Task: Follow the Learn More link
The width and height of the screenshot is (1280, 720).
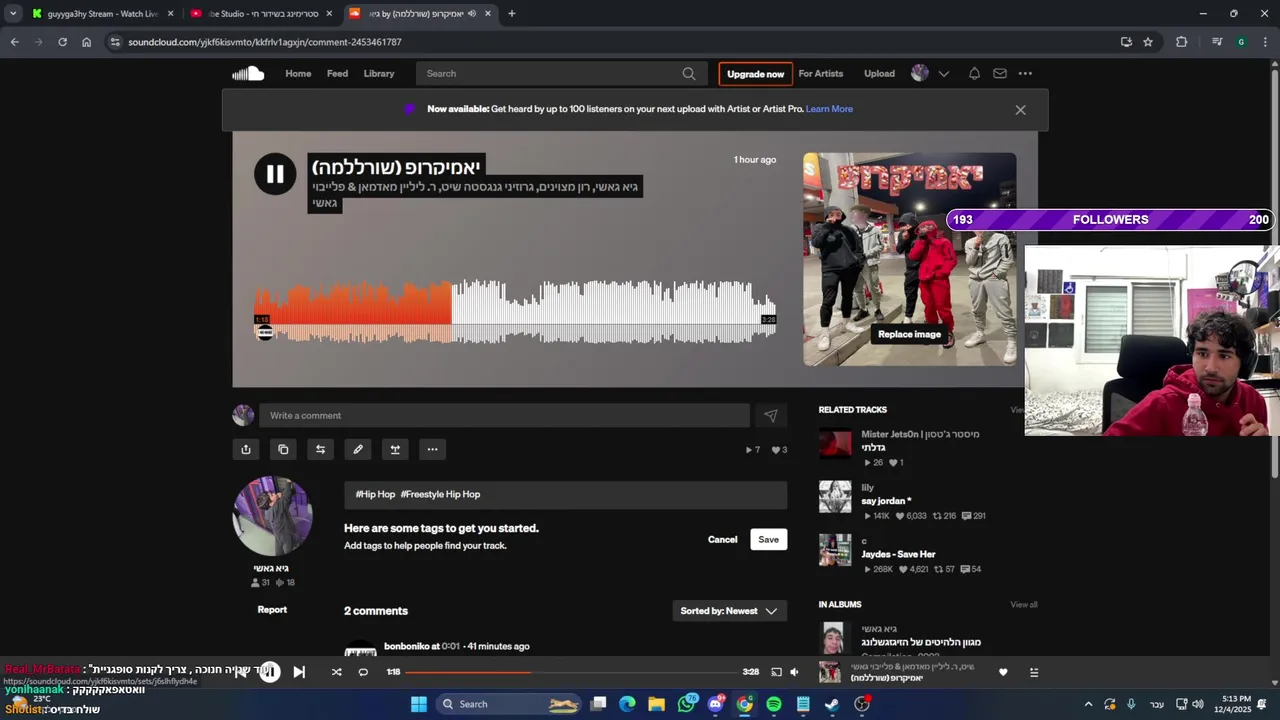Action: [x=829, y=109]
